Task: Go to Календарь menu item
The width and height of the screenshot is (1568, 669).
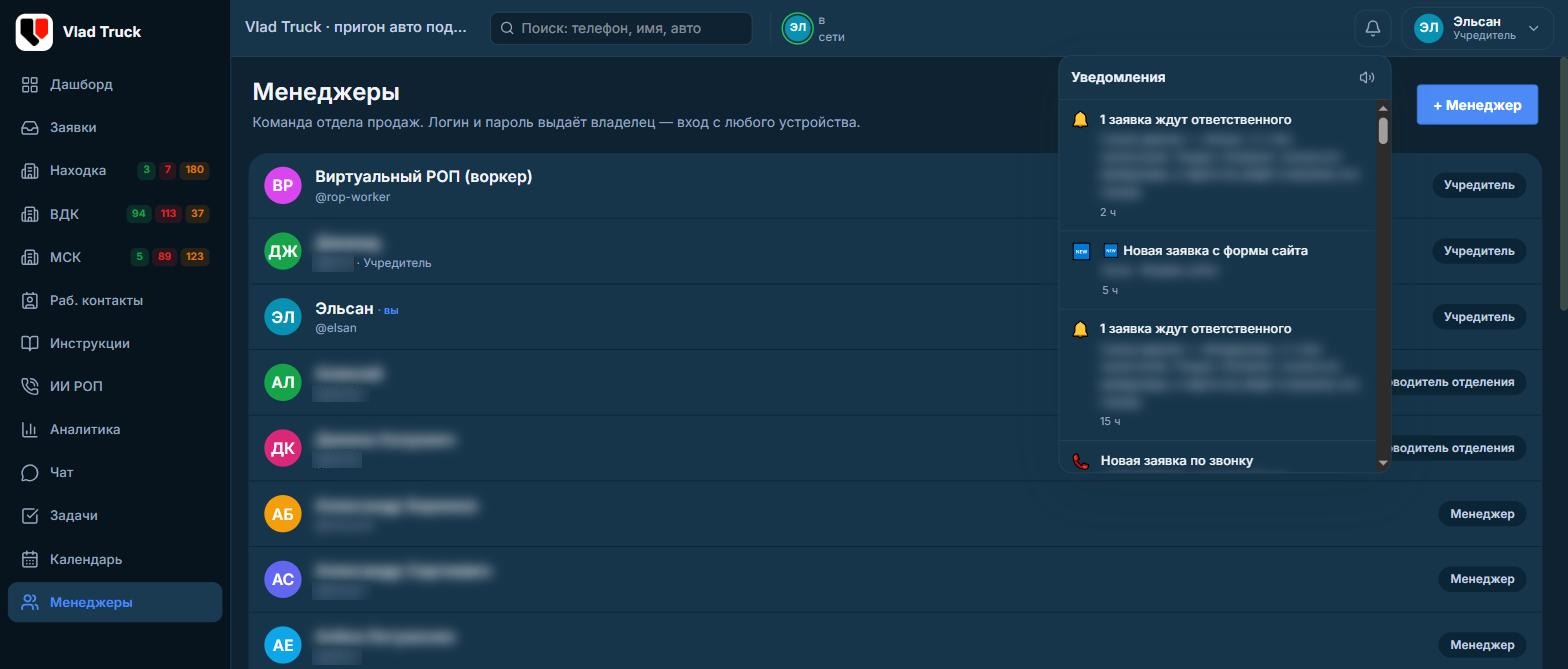Action: click(x=115, y=559)
